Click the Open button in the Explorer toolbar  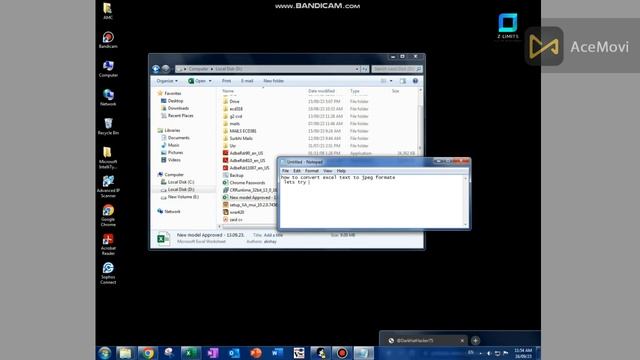point(197,81)
